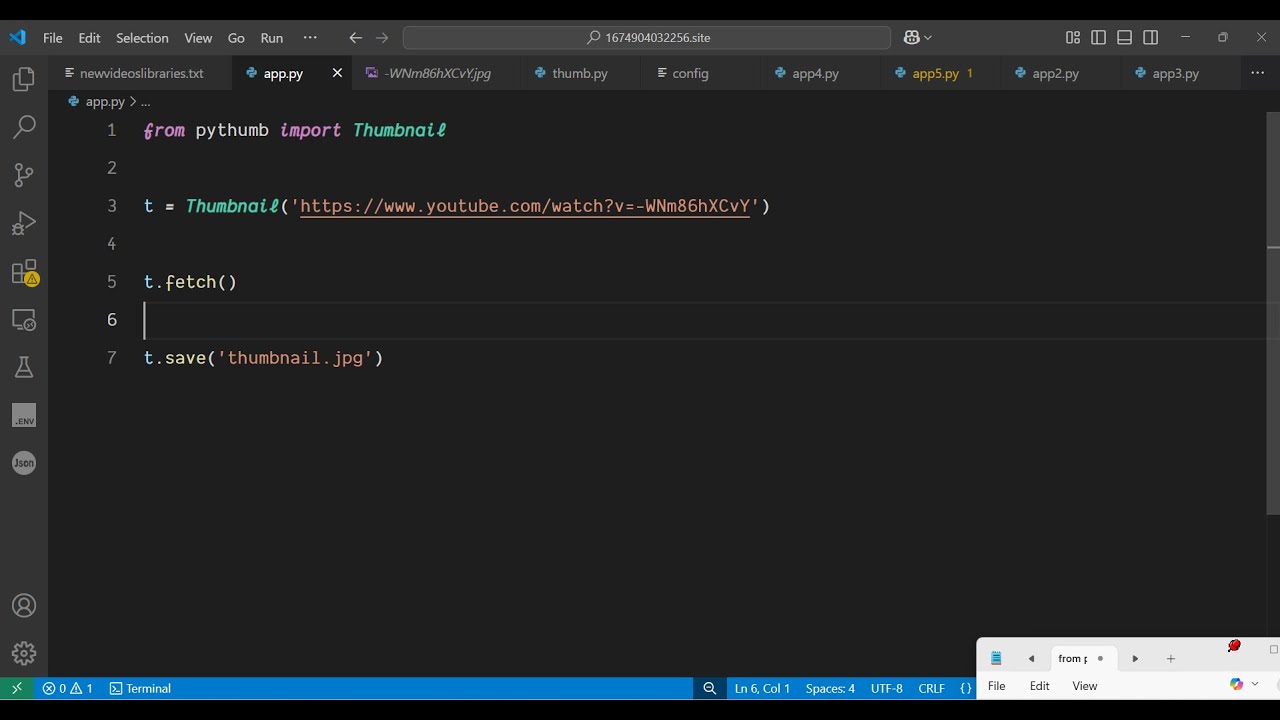Image resolution: width=1280 pixels, height=720 pixels.
Task: Change the UTF-8 file encoding
Action: (x=887, y=688)
